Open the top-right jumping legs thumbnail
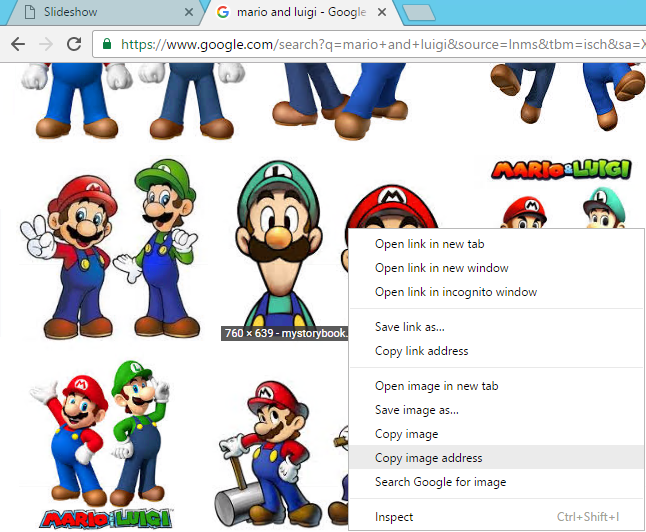The image size is (646, 532). (x=568, y=97)
